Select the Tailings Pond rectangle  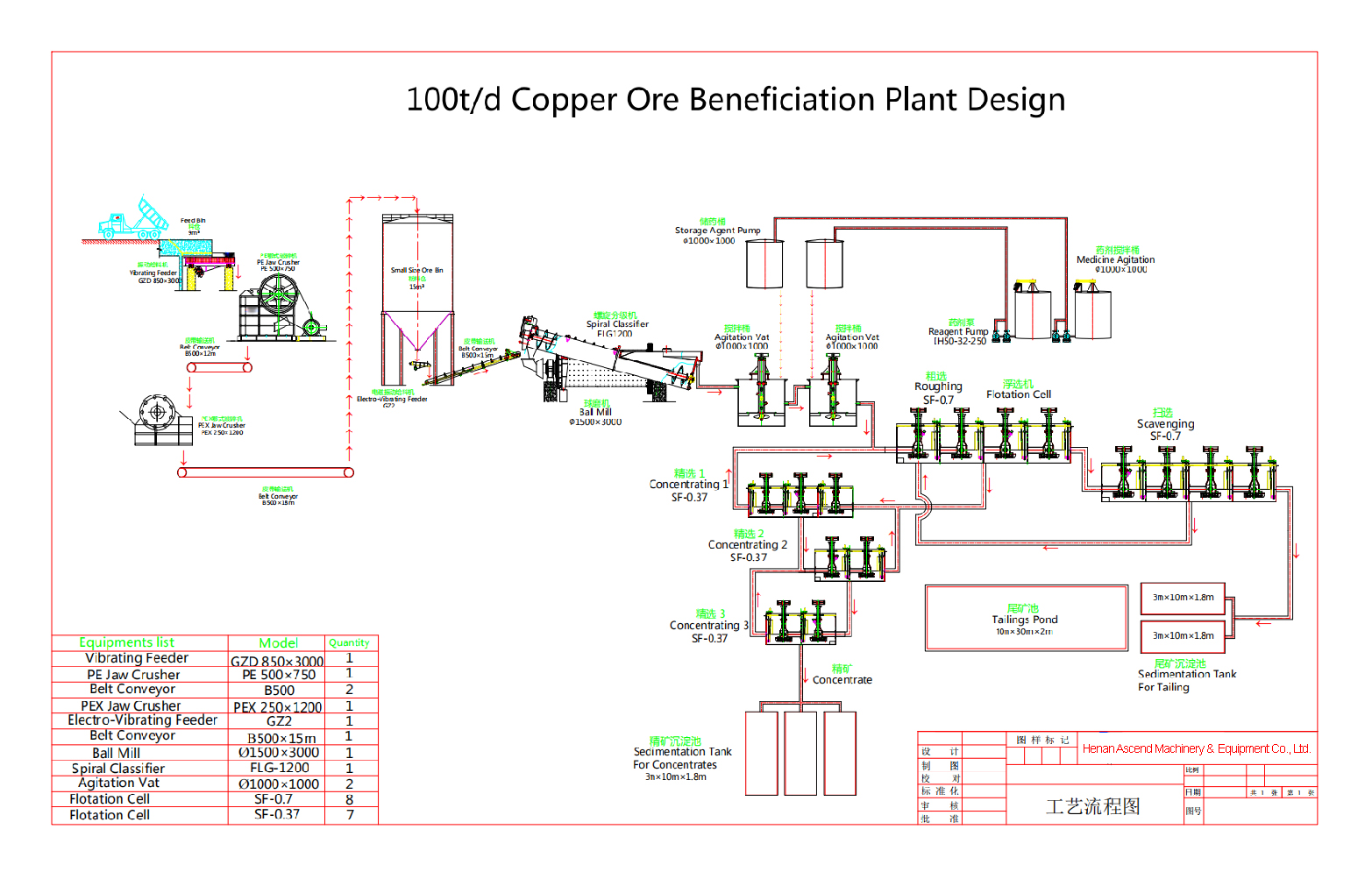coord(1026,619)
